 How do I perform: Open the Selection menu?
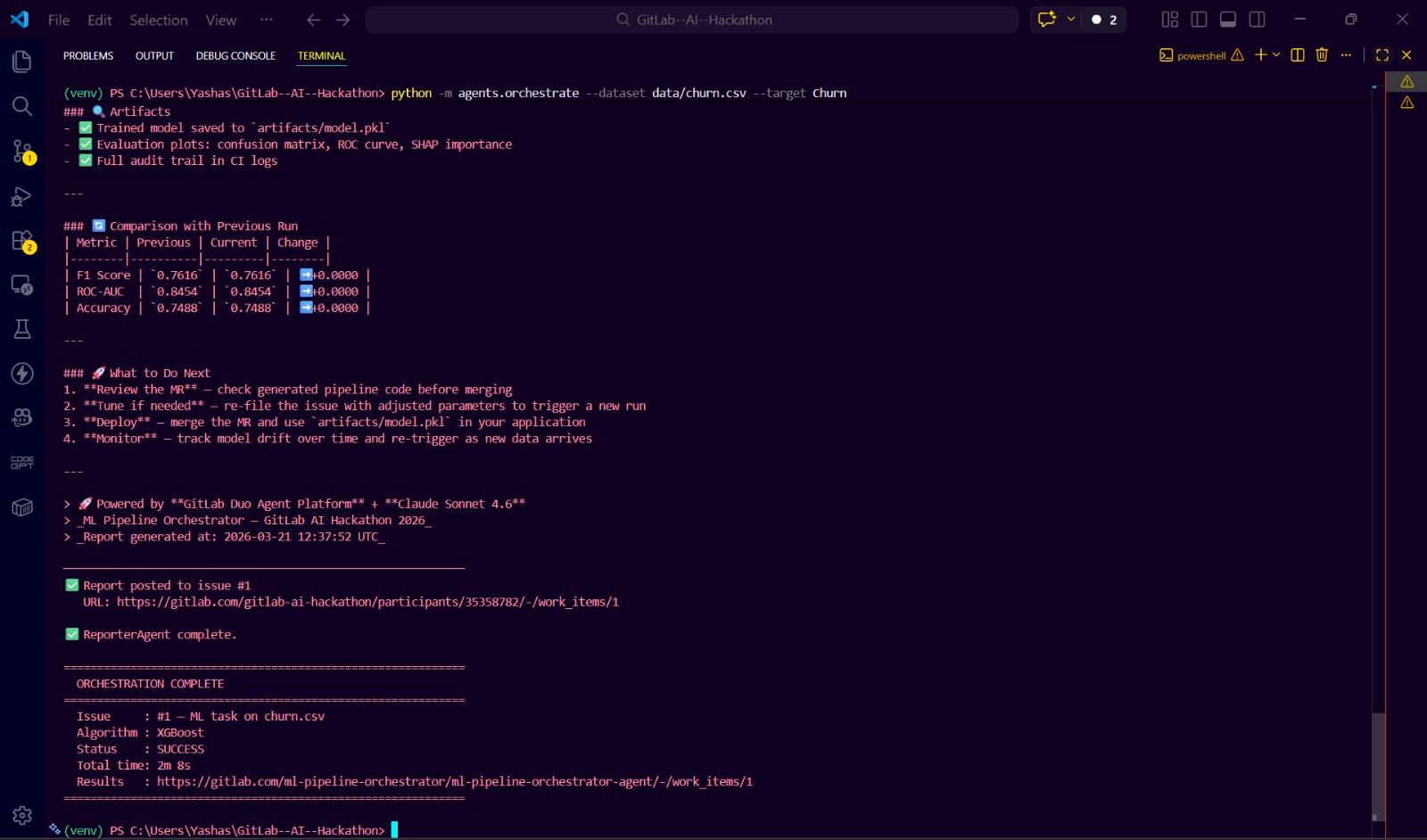[x=159, y=20]
